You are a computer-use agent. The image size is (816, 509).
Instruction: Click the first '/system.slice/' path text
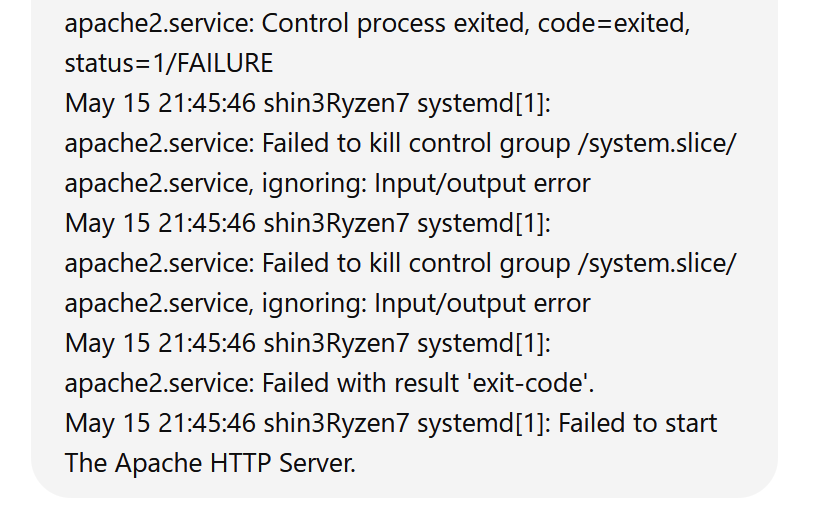pyautogui.click(x=657, y=144)
